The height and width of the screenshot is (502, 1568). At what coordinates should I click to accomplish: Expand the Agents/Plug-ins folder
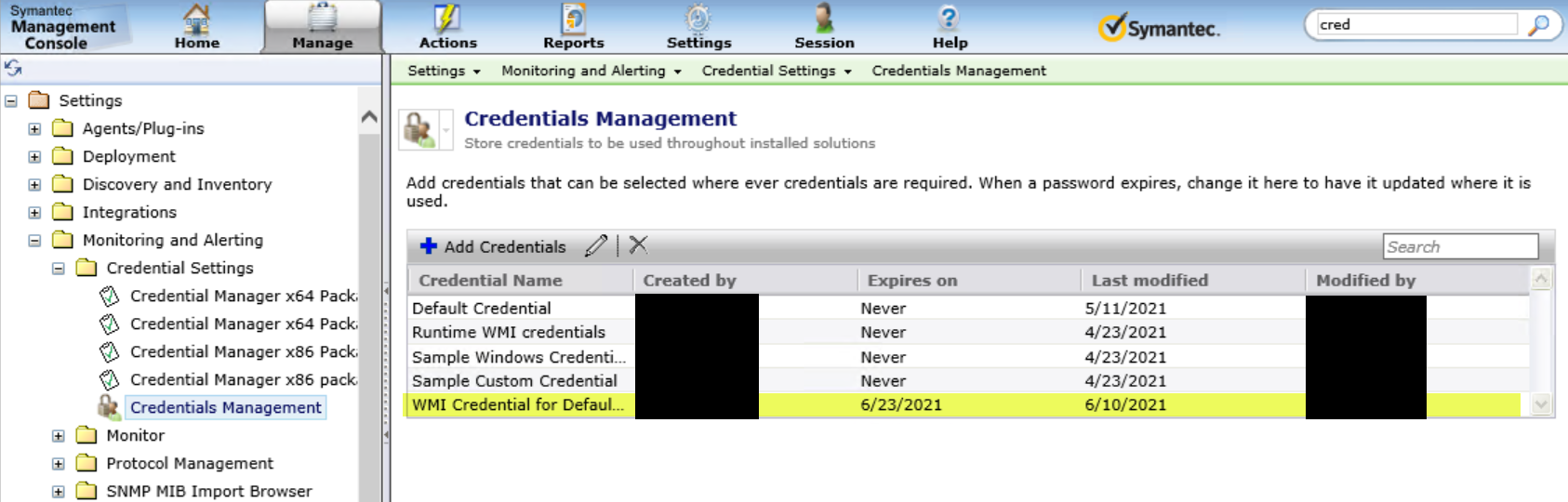(x=34, y=128)
